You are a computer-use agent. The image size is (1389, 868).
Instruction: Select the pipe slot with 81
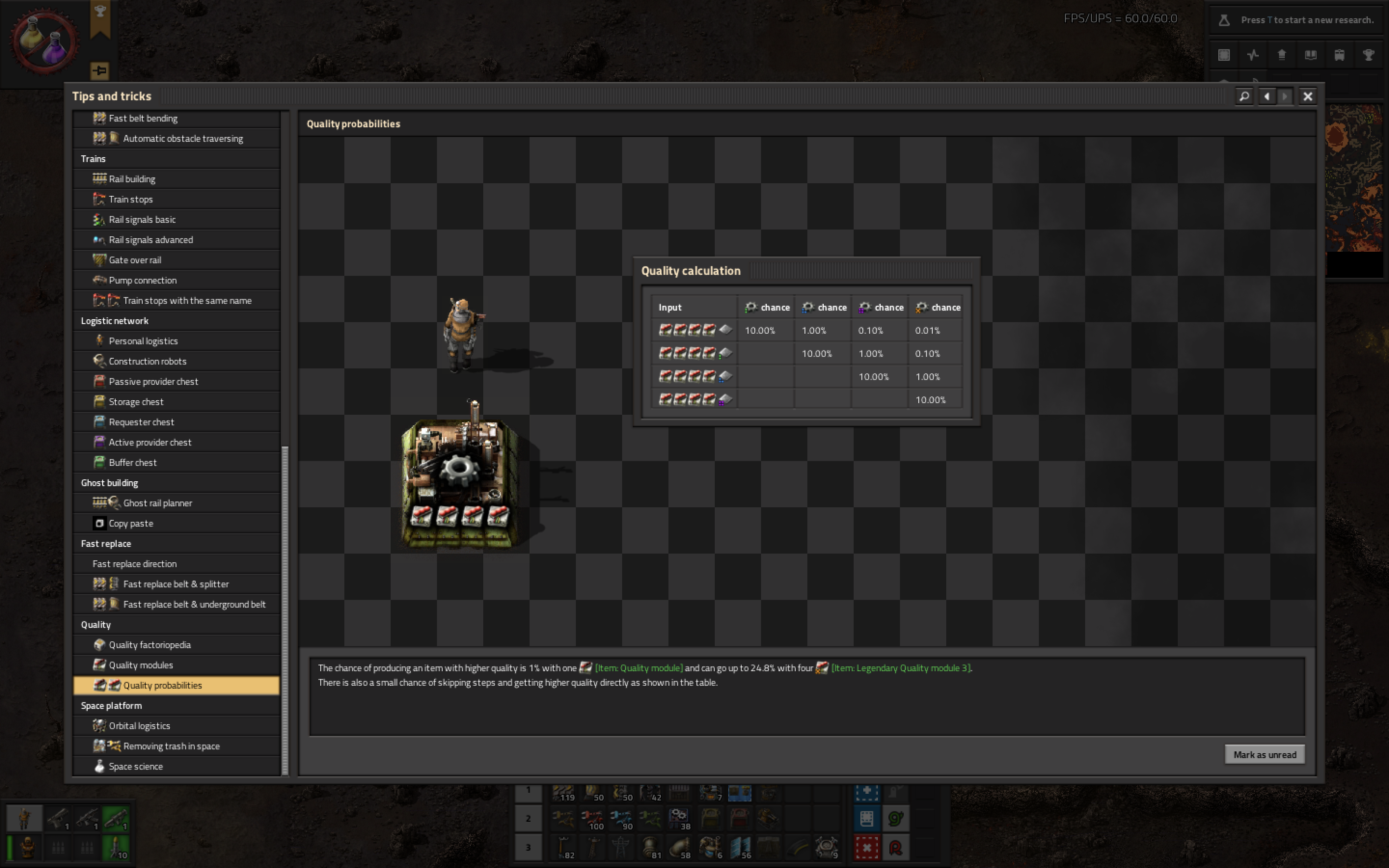[x=650, y=847]
